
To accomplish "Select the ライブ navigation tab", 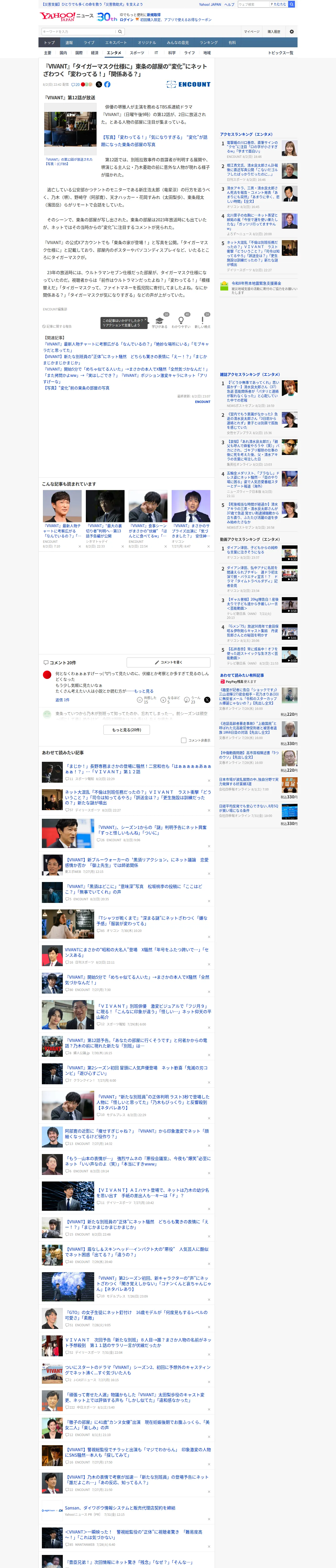I will tap(89, 43).
